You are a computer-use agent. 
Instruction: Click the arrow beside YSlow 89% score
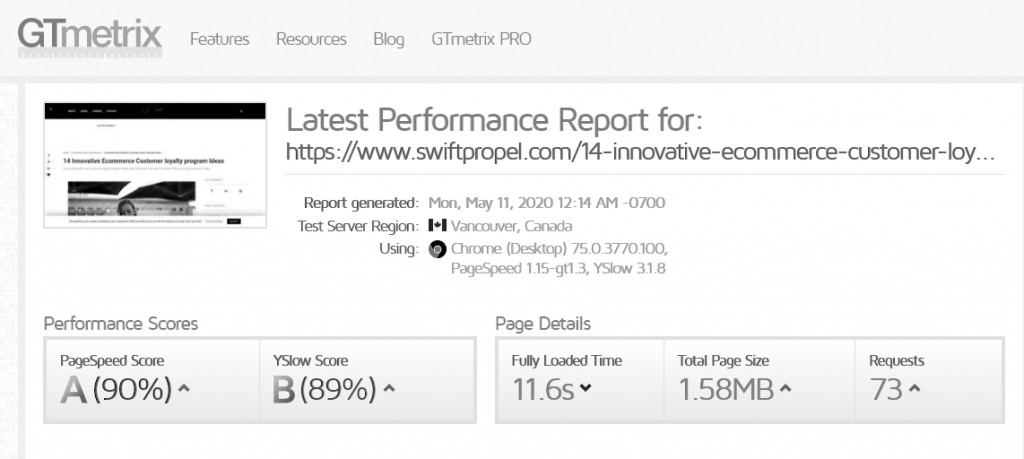[389, 389]
